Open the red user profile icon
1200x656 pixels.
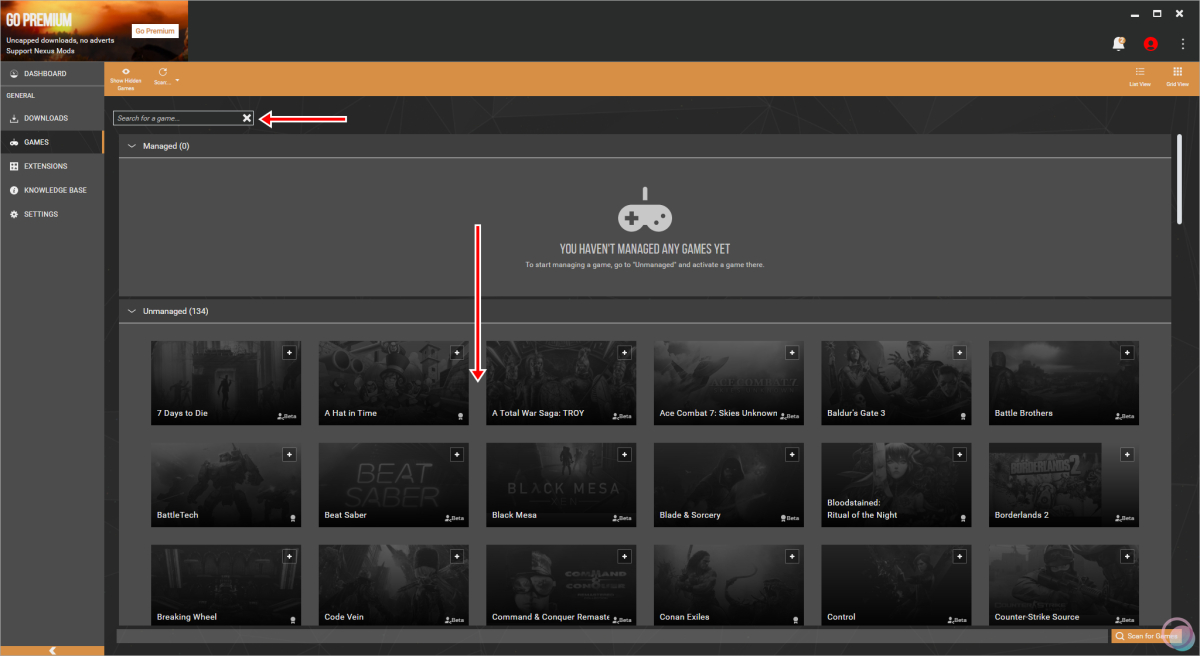[x=1150, y=43]
